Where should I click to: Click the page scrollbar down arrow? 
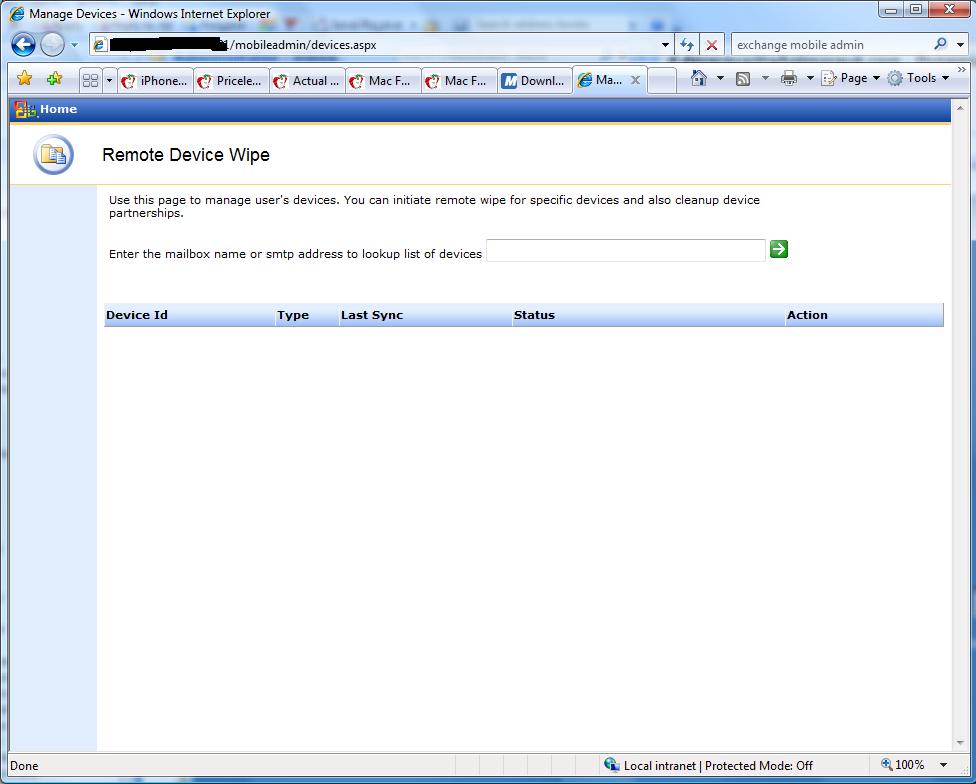(959, 743)
